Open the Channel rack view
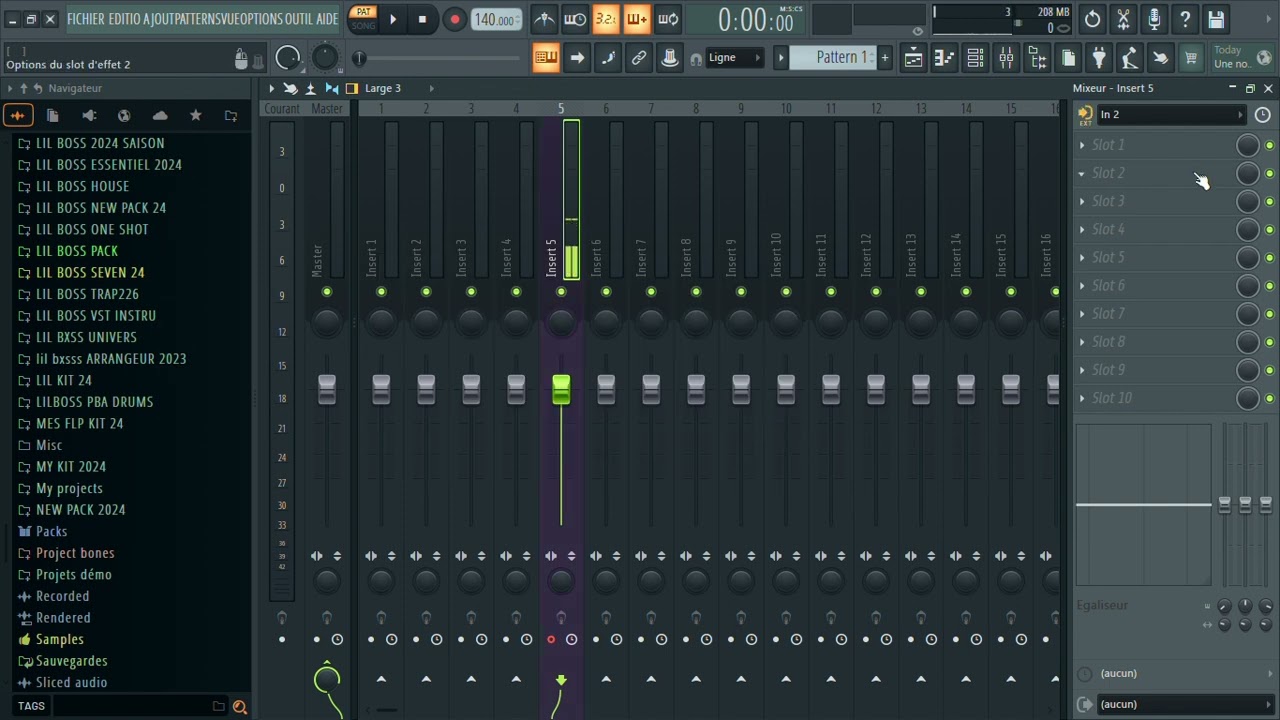The image size is (1280, 720). [975, 59]
